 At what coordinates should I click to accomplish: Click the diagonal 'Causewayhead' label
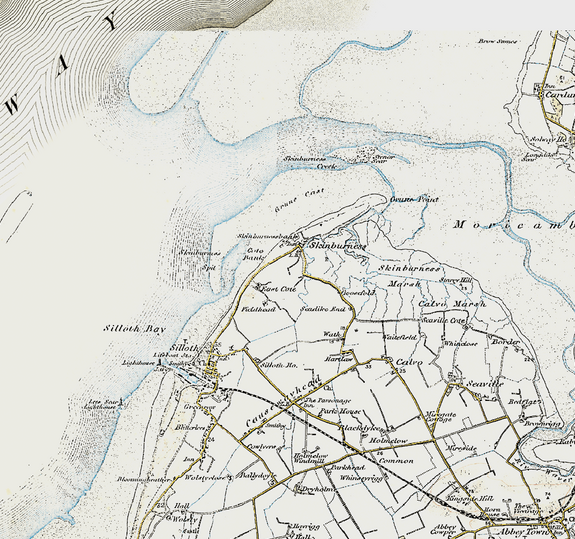point(284,402)
